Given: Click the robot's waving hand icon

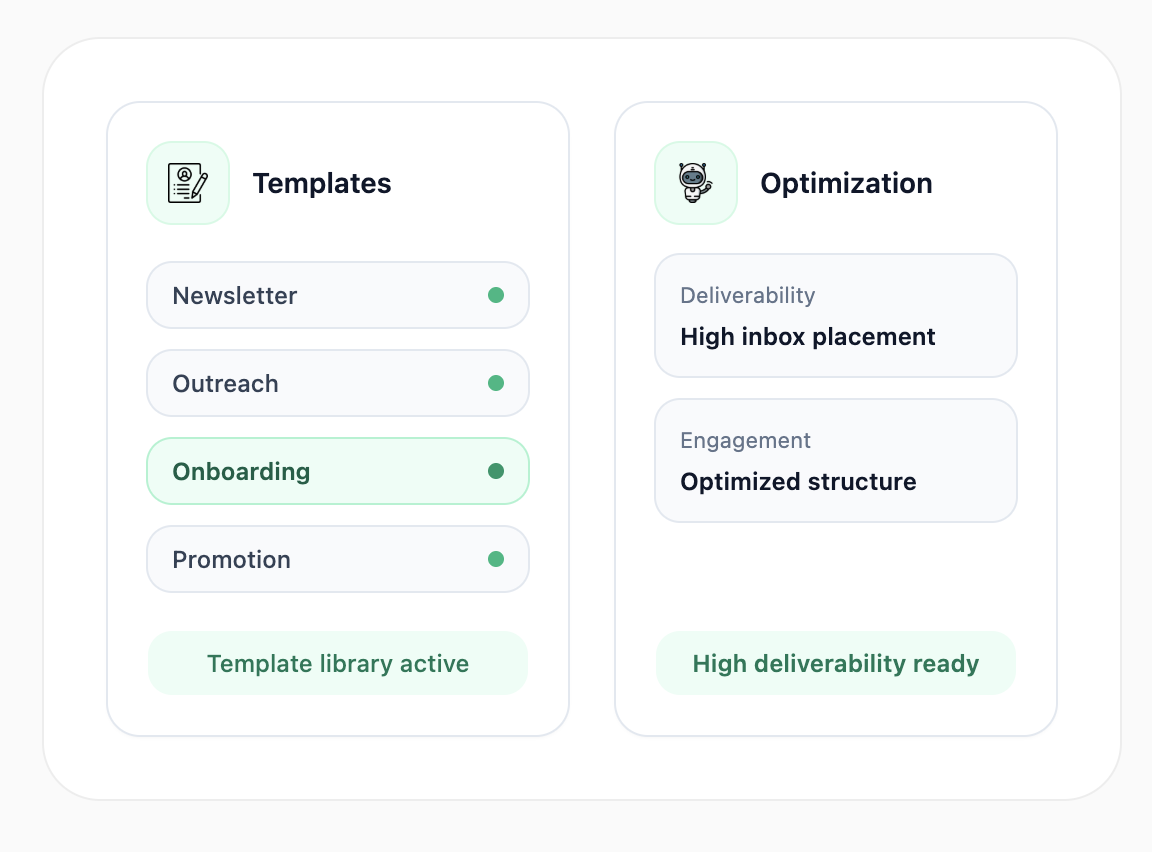Looking at the screenshot, I should coord(709,187).
